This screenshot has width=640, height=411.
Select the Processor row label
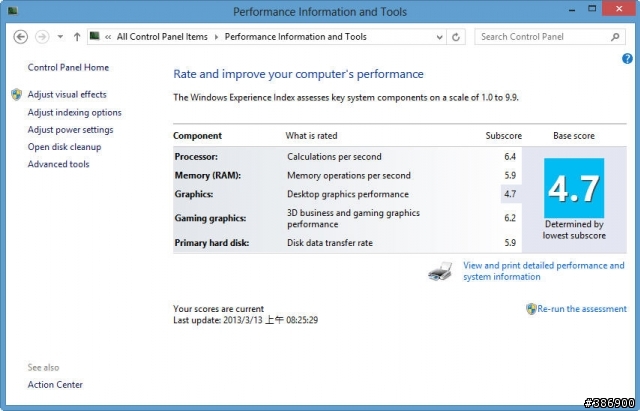196,157
